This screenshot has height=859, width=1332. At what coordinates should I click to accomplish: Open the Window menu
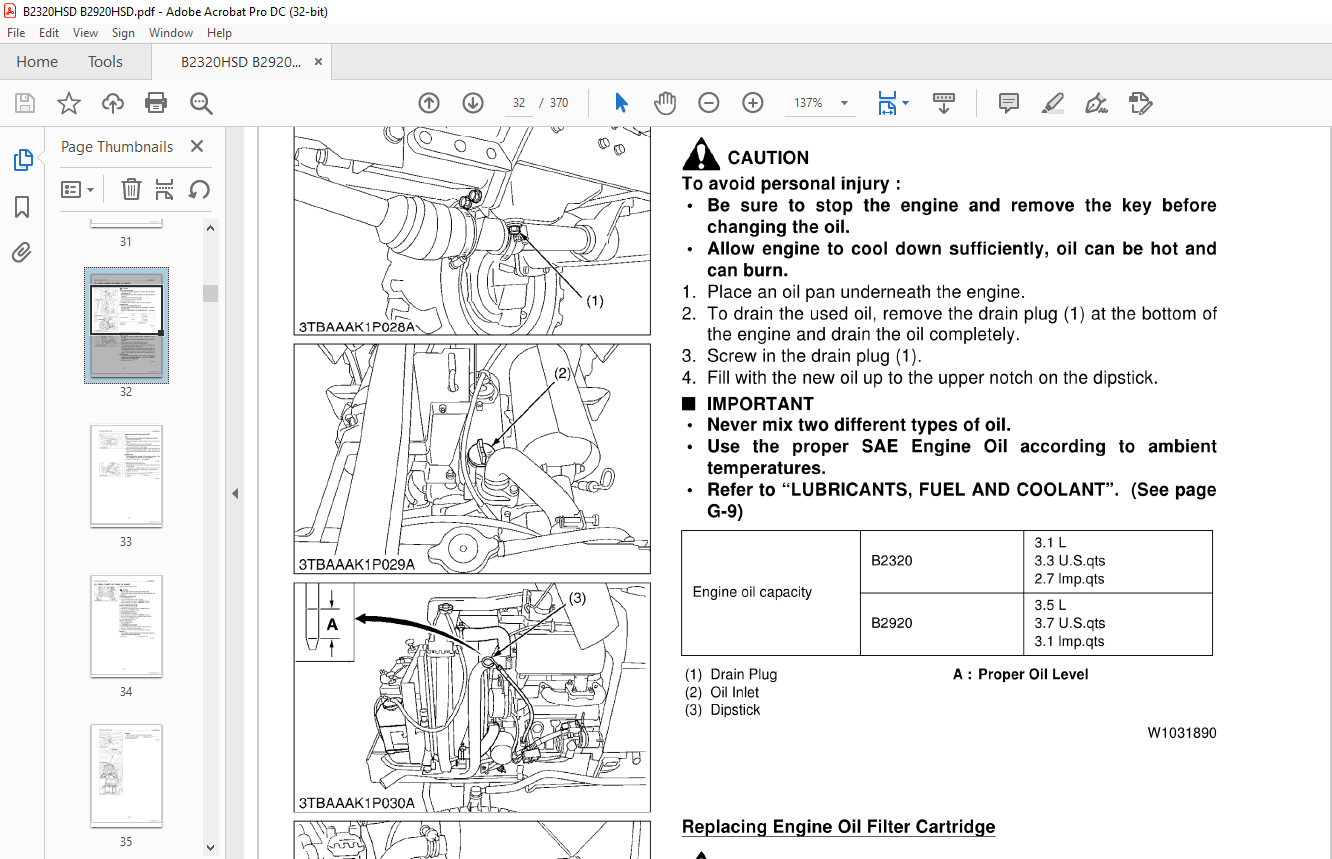(x=171, y=33)
